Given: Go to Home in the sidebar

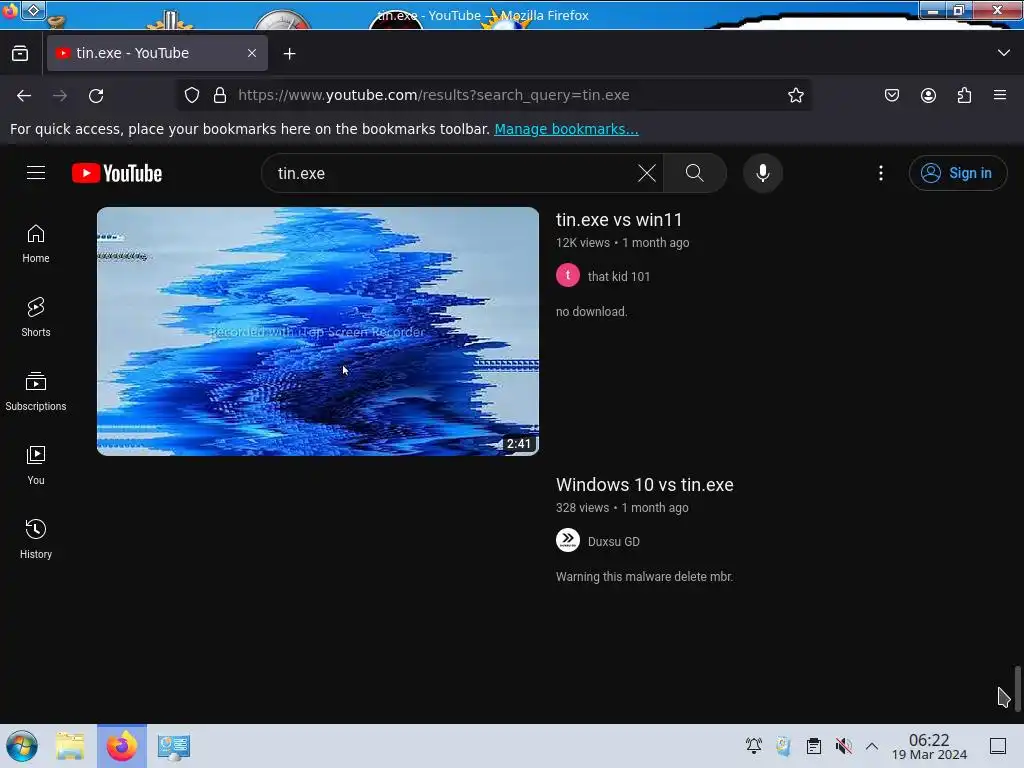Looking at the screenshot, I should tap(36, 244).
